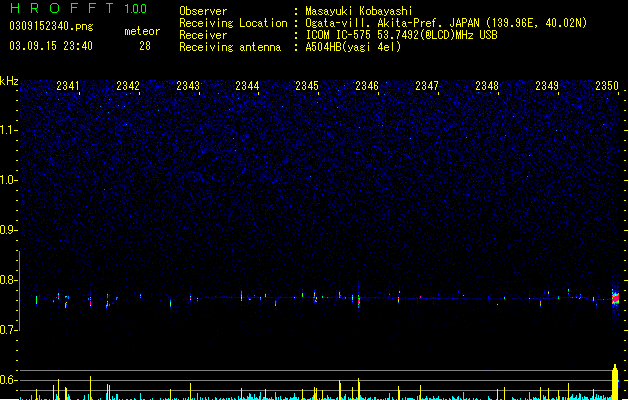This screenshot has width=629, height=400.
Task: Select the 2343 time label
Action: coord(188,86)
